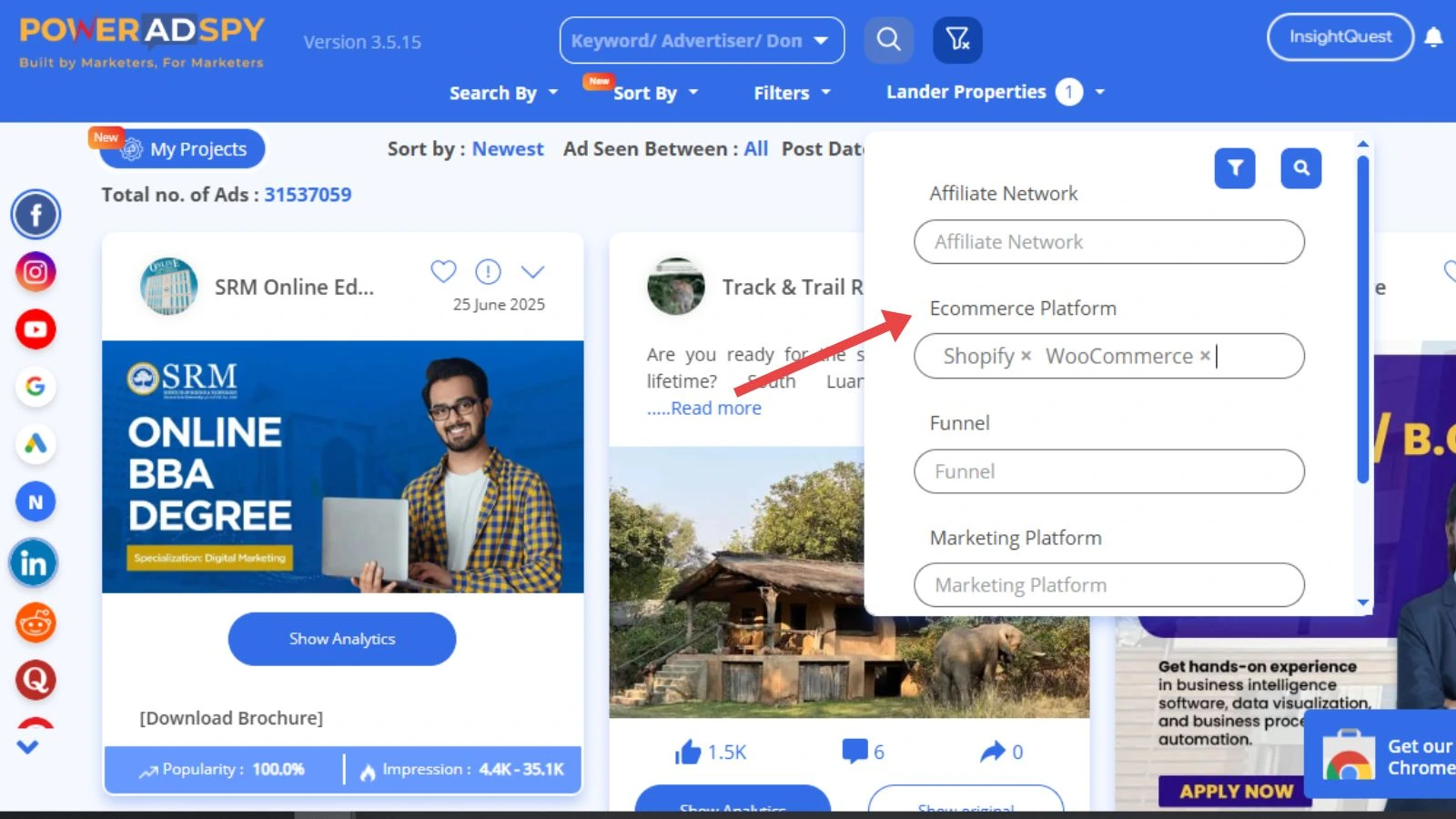Click the total ads count 31537059
The width and height of the screenshot is (1456, 819).
[308, 195]
